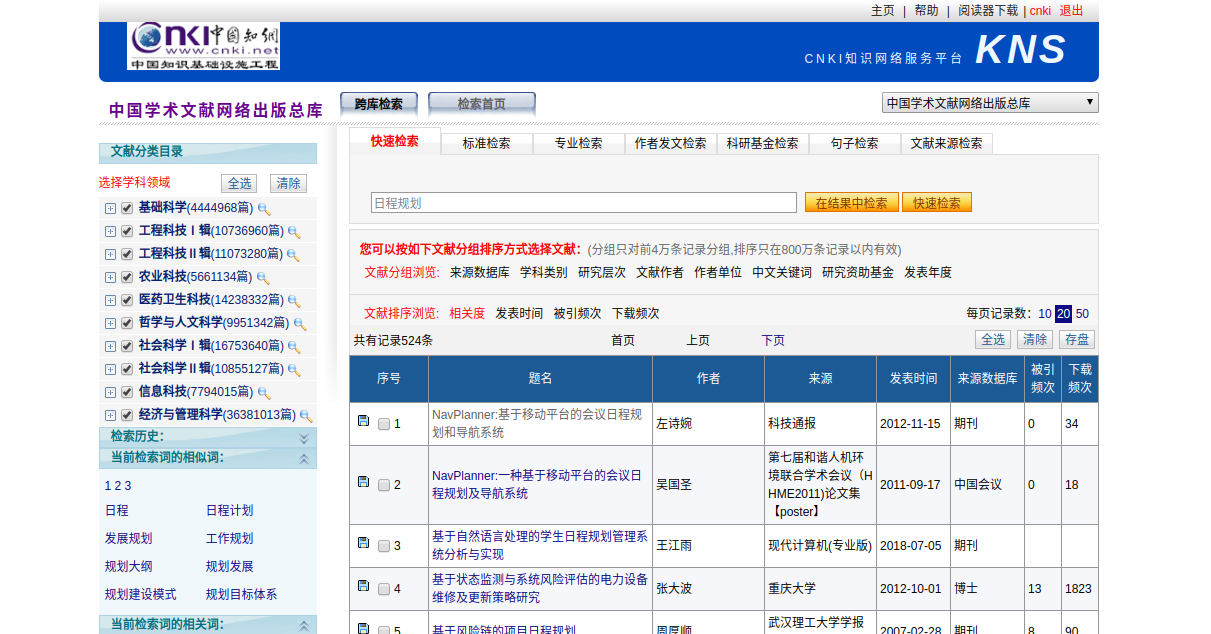Click the magnifier icon beside 基础科学
This screenshot has width=1211, height=634.
(x=264, y=209)
